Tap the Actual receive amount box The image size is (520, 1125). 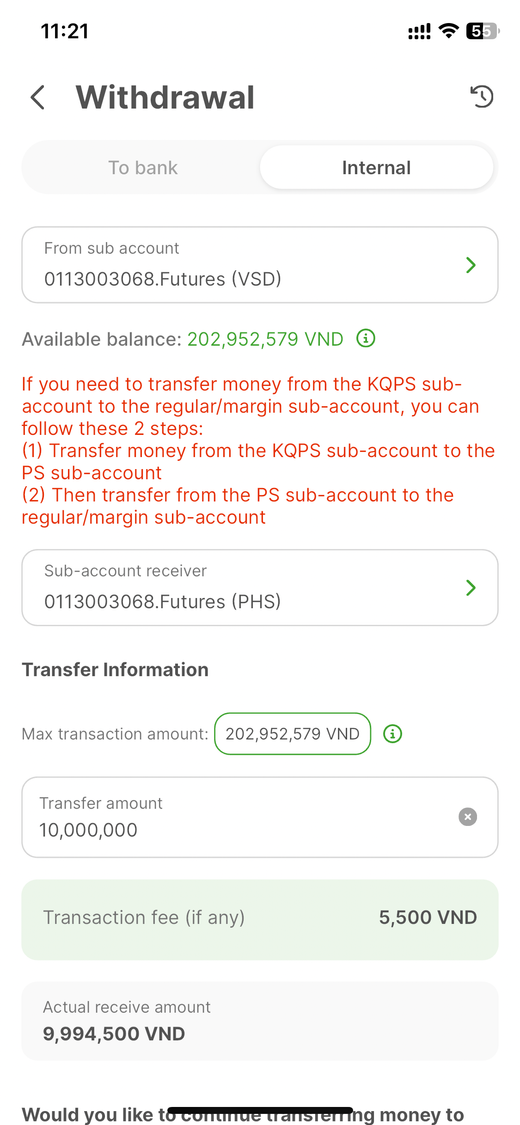(x=260, y=1021)
